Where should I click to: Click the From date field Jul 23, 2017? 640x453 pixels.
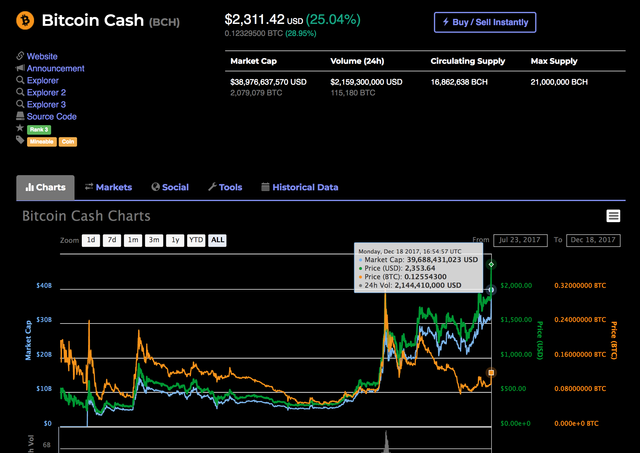click(x=520, y=240)
